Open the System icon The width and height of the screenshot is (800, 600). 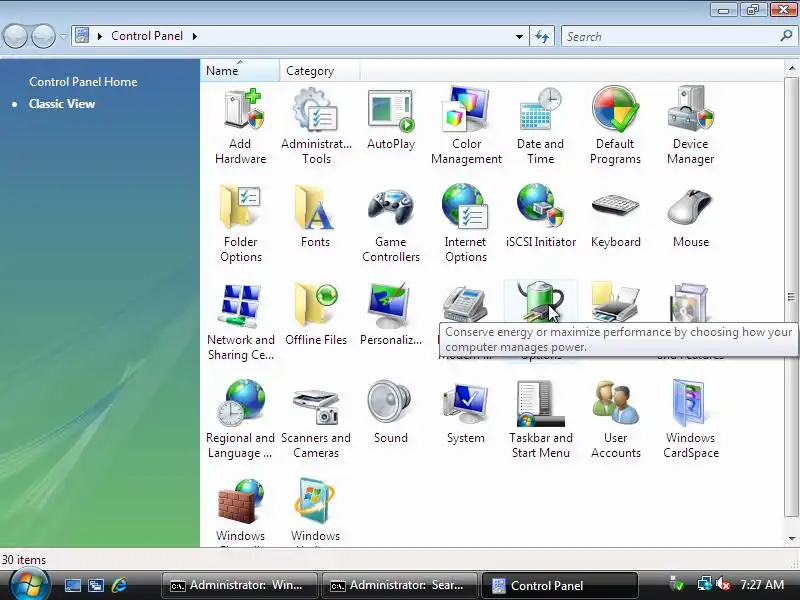click(x=465, y=413)
